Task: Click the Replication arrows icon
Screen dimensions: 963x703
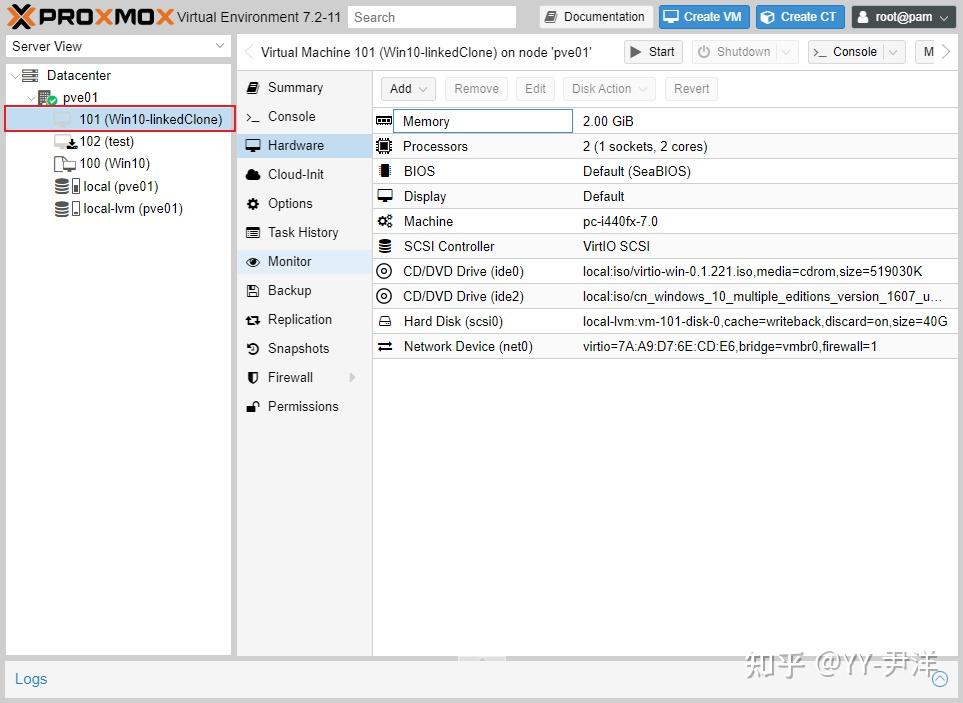Action: (x=252, y=320)
